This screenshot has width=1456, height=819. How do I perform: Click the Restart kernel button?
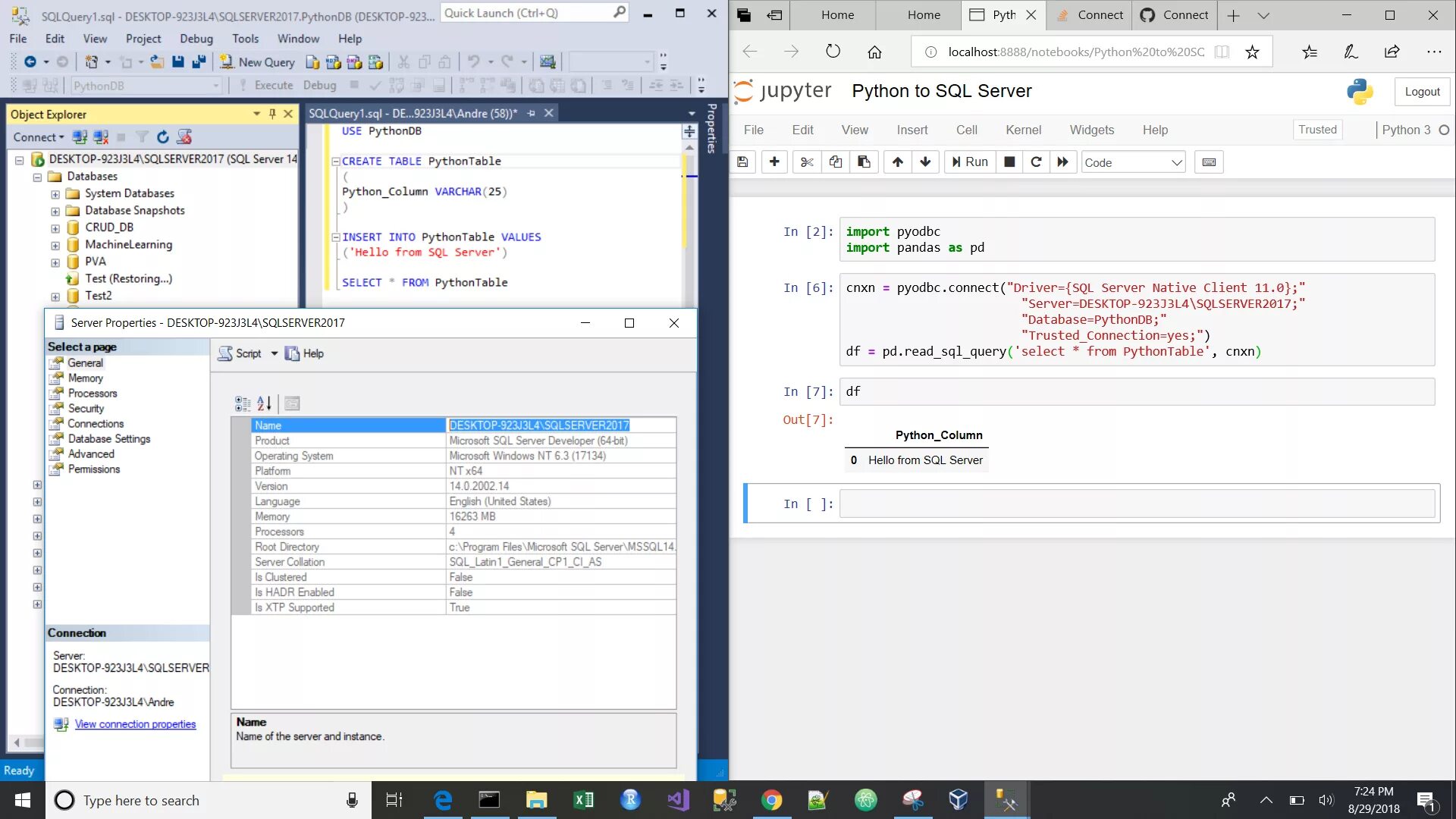pyautogui.click(x=1035, y=162)
